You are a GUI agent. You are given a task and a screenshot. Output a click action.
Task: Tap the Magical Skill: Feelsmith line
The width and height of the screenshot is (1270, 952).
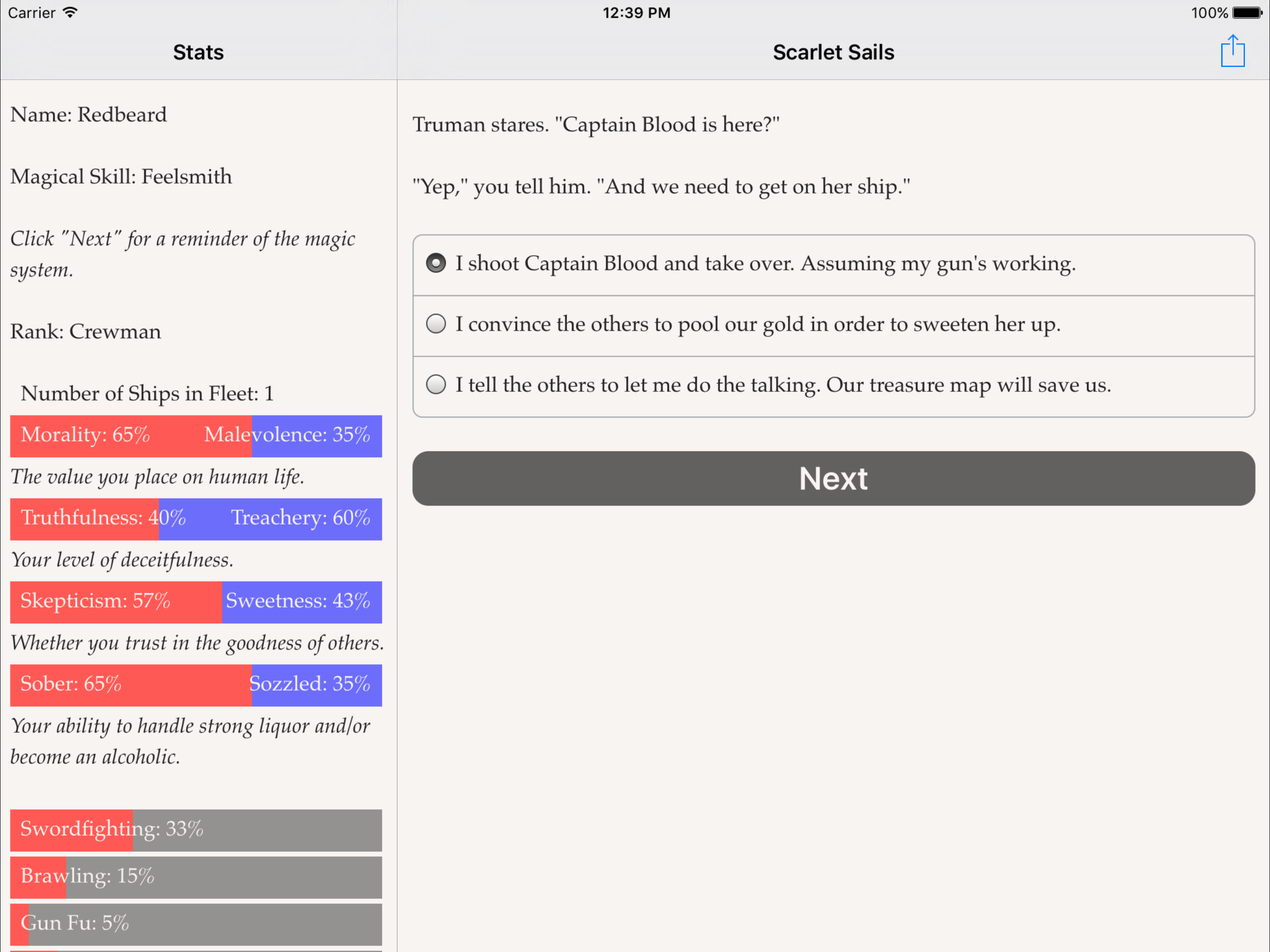click(121, 177)
